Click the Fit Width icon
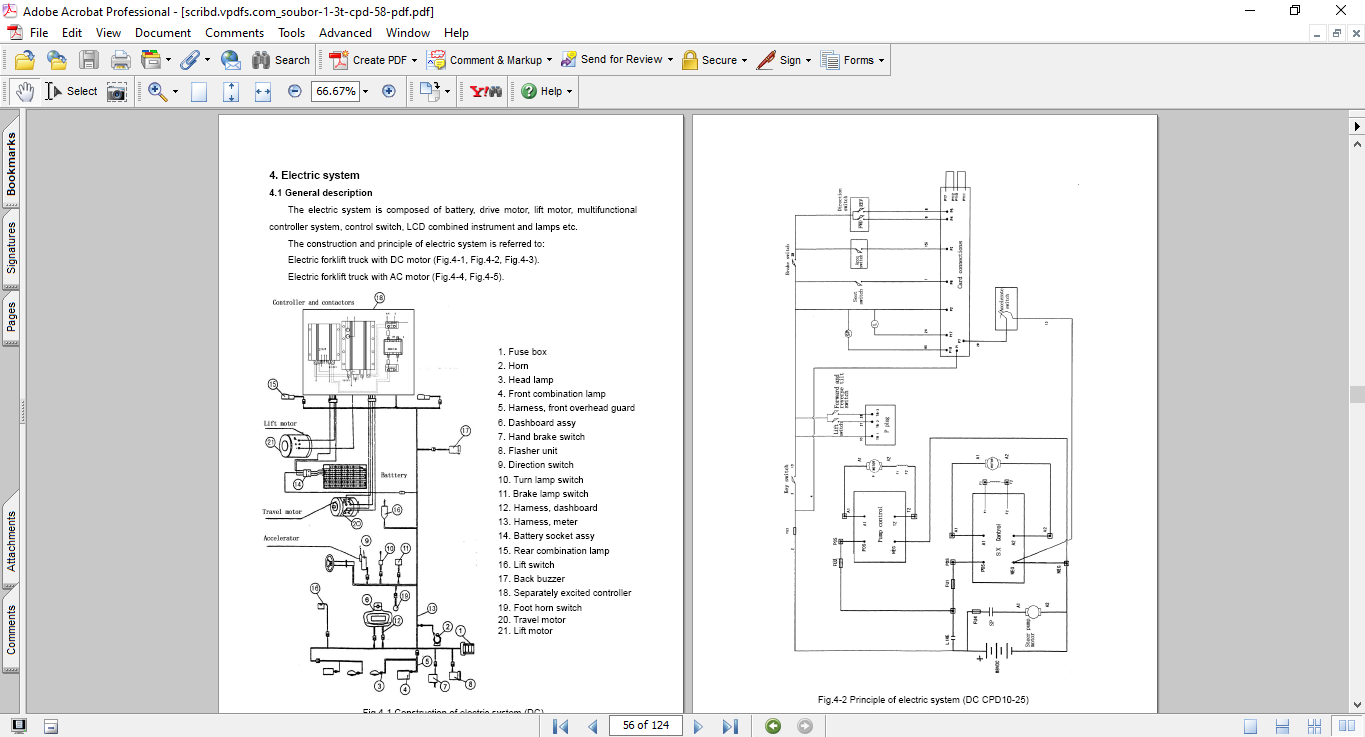Image resolution: width=1365 pixels, height=737 pixels. pos(263,91)
